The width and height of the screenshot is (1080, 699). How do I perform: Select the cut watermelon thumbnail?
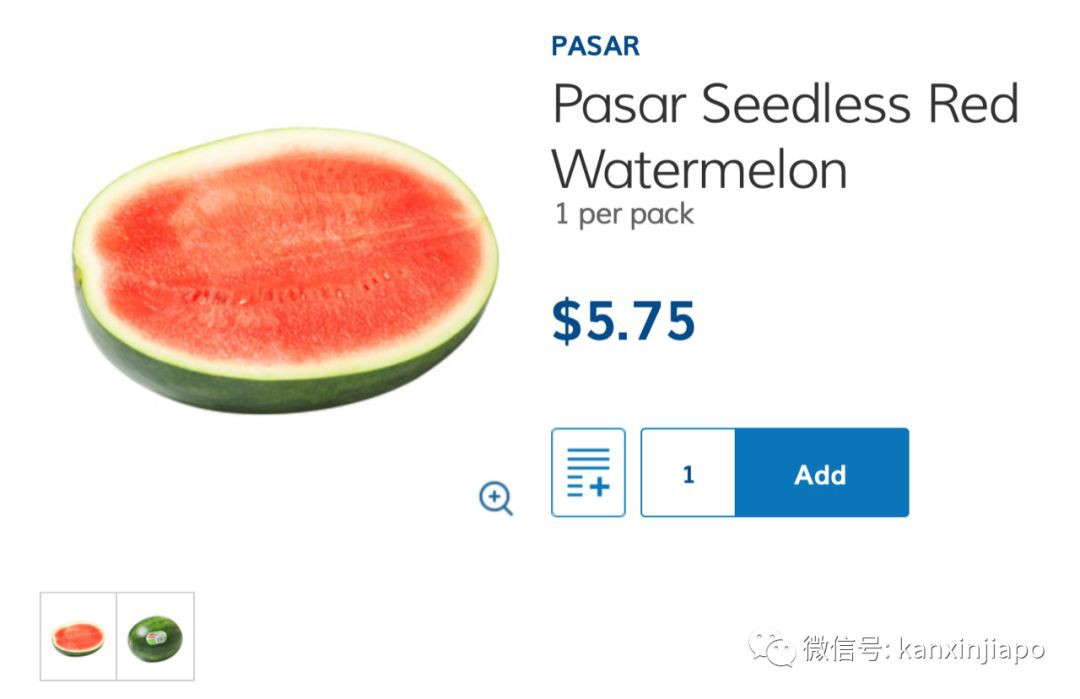(78, 637)
